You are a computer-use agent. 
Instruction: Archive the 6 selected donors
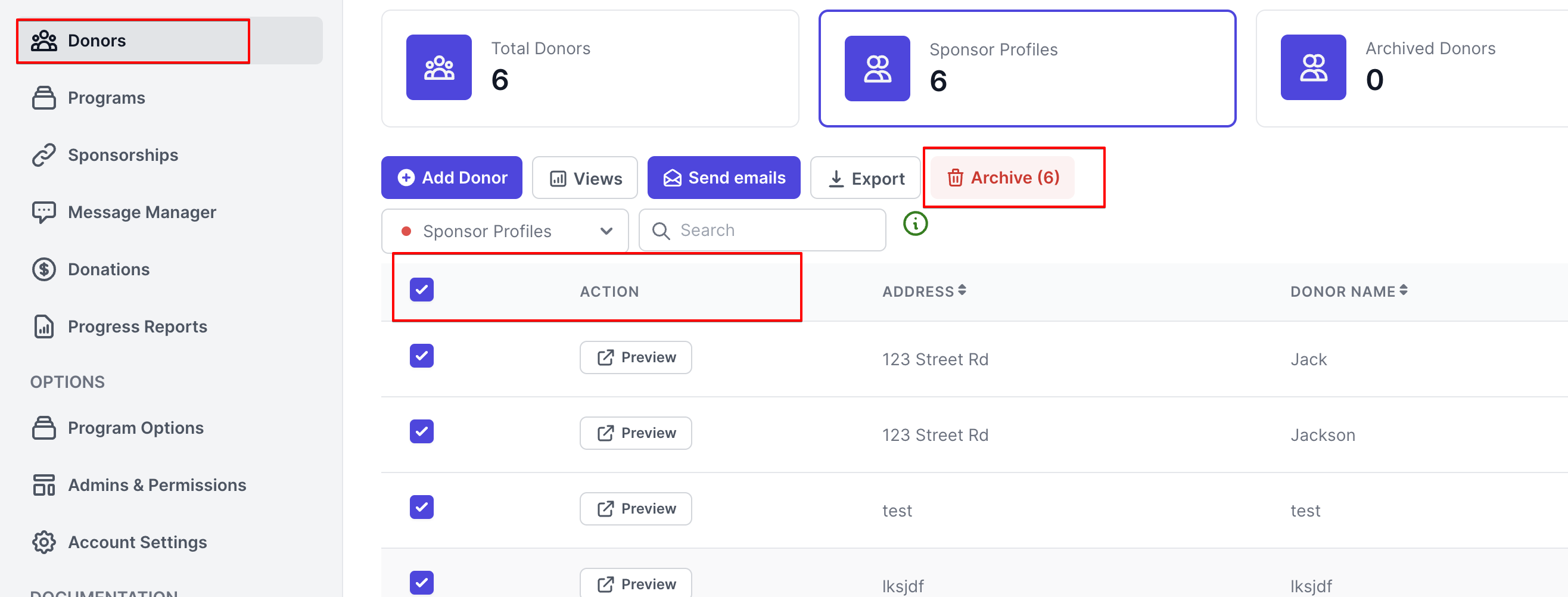(1003, 178)
